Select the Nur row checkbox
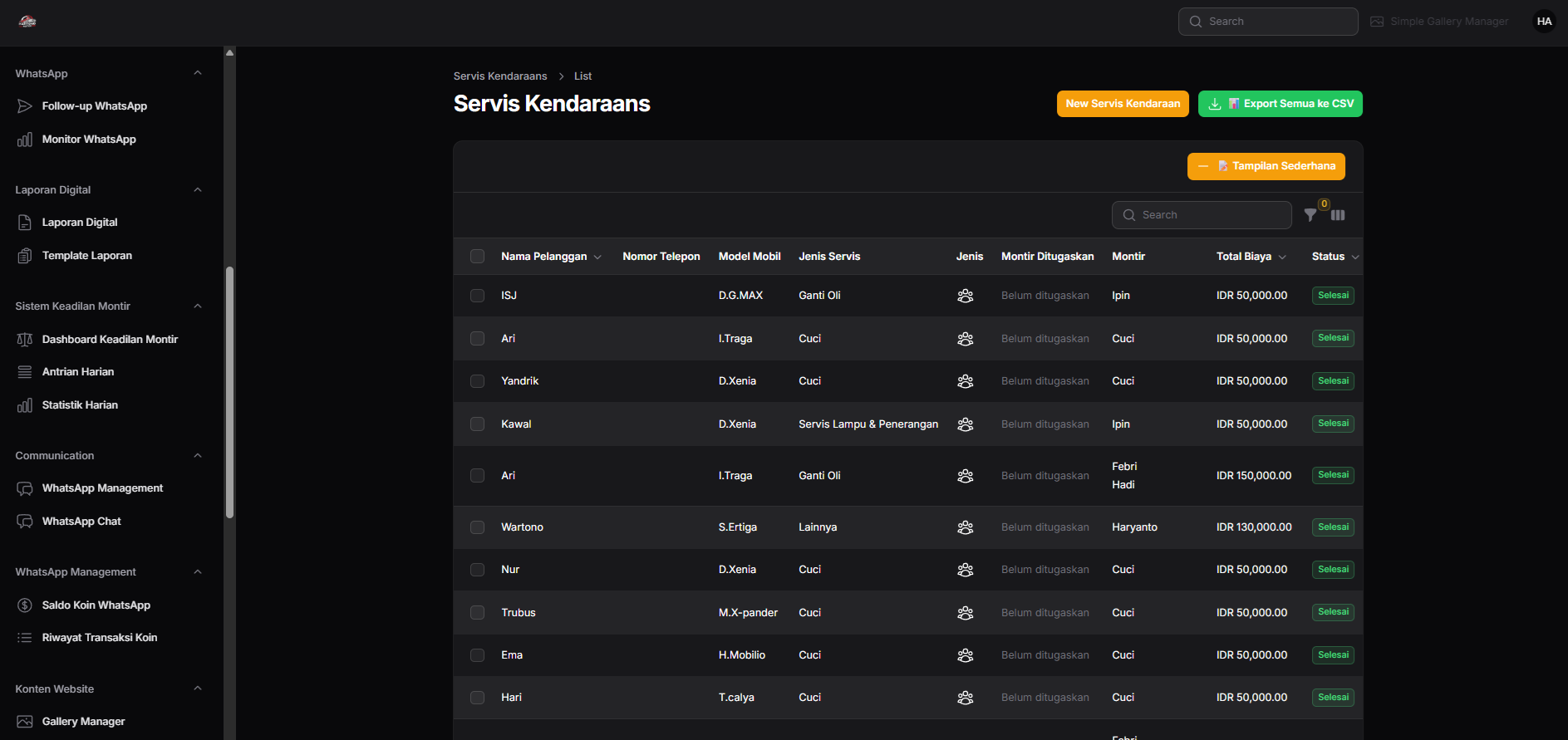The height and width of the screenshot is (740, 1568). (477, 570)
